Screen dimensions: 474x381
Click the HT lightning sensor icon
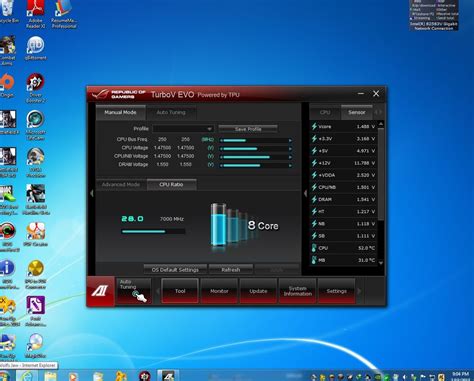[314, 211]
